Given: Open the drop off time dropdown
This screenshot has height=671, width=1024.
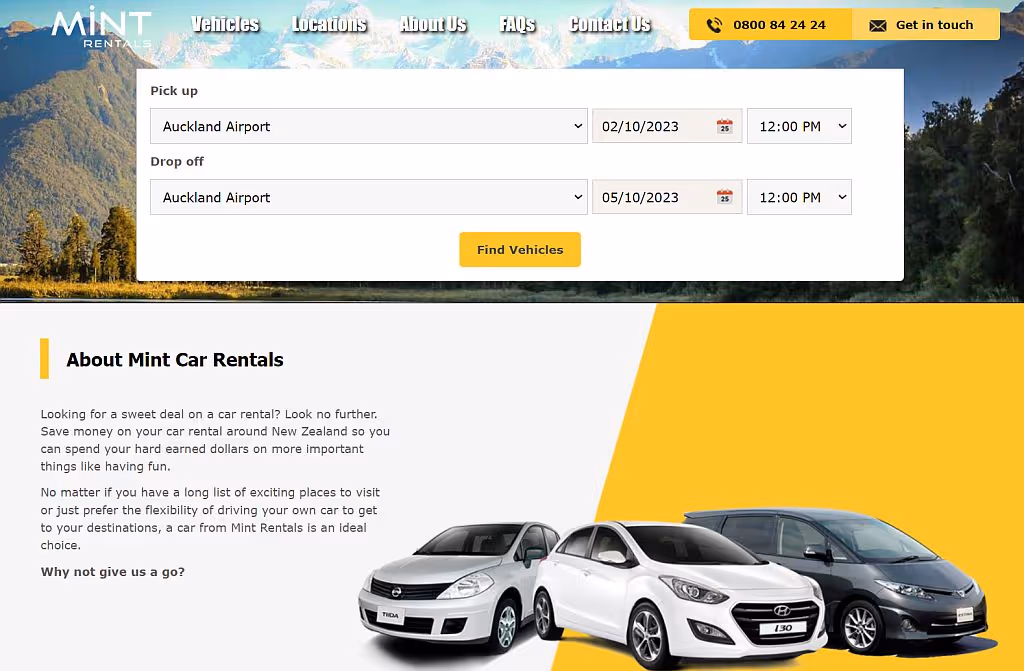Looking at the screenshot, I should pos(799,197).
